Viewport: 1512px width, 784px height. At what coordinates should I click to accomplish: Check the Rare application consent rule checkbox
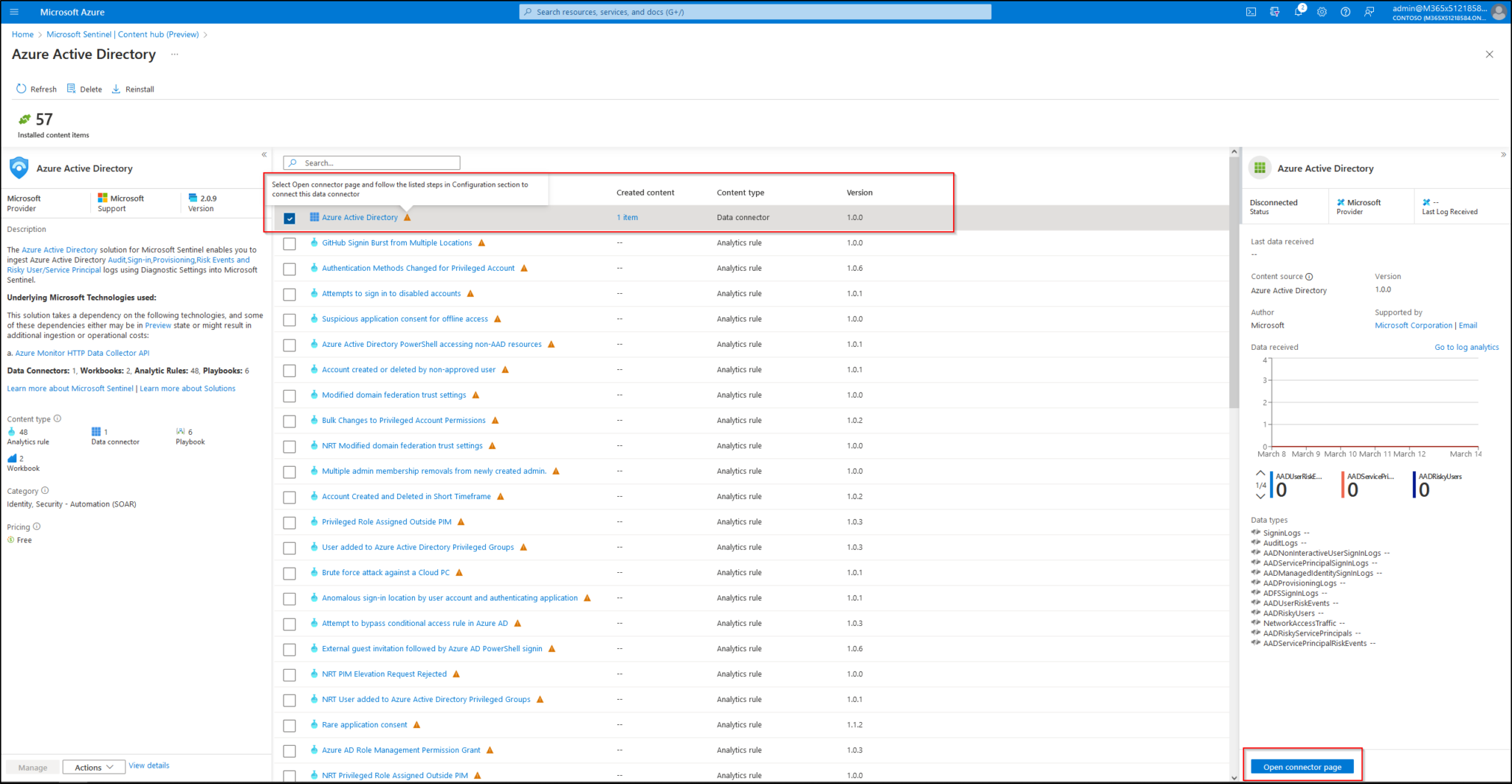click(289, 726)
